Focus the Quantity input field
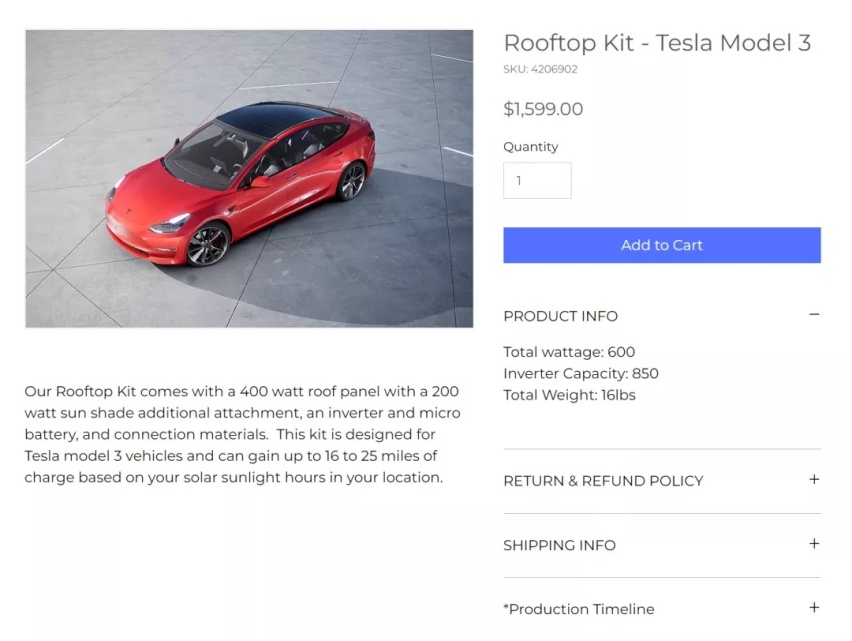Viewport: 852px width, 641px height. (537, 180)
